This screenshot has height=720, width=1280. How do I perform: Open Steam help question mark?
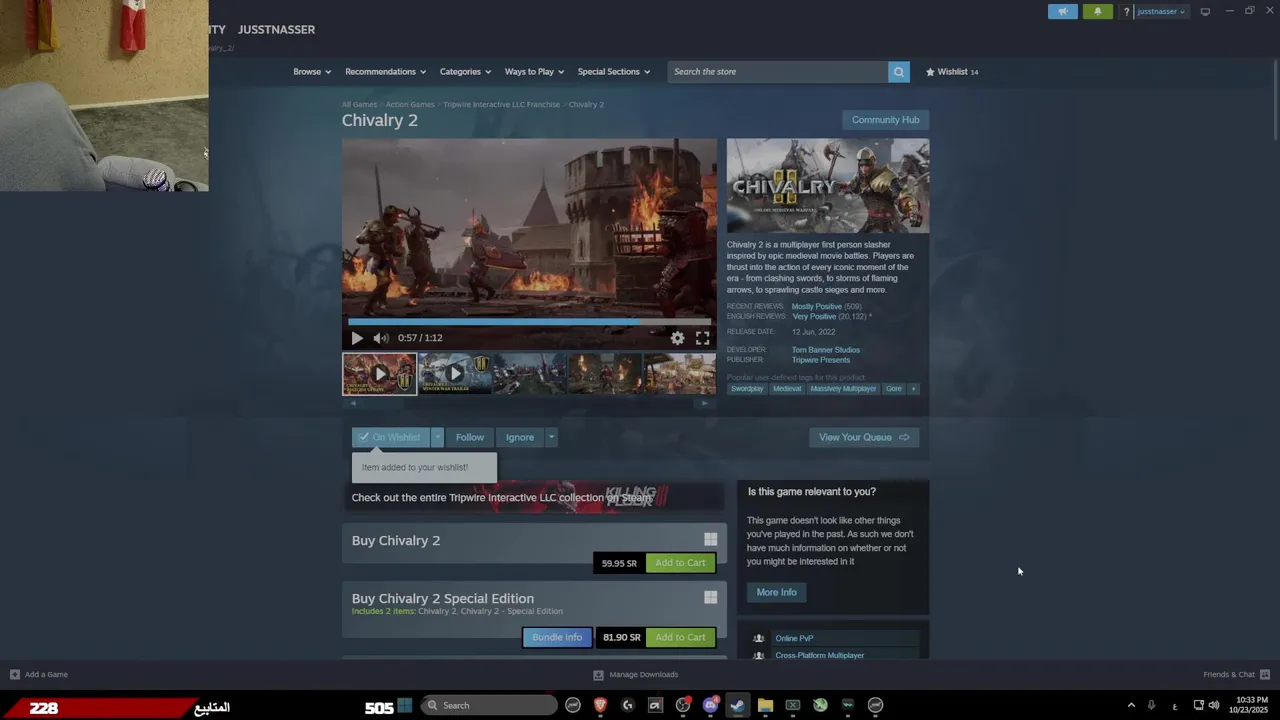(x=1126, y=12)
